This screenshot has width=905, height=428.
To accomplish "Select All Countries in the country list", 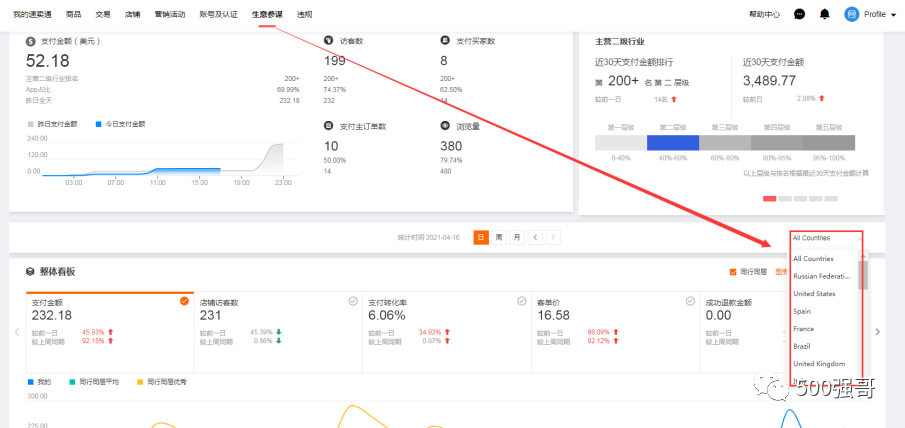I will [x=813, y=258].
